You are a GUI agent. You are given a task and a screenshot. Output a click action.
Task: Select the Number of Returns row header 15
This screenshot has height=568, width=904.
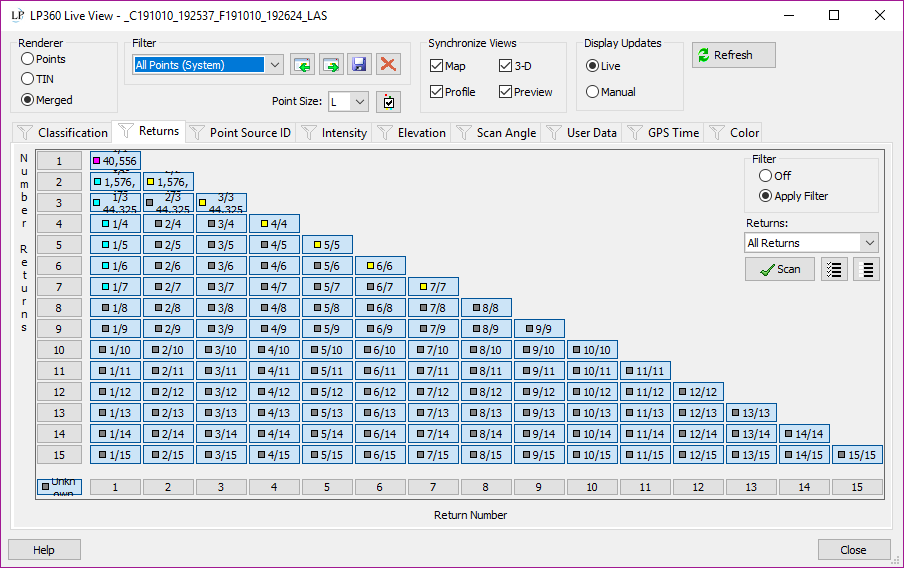(x=59, y=455)
